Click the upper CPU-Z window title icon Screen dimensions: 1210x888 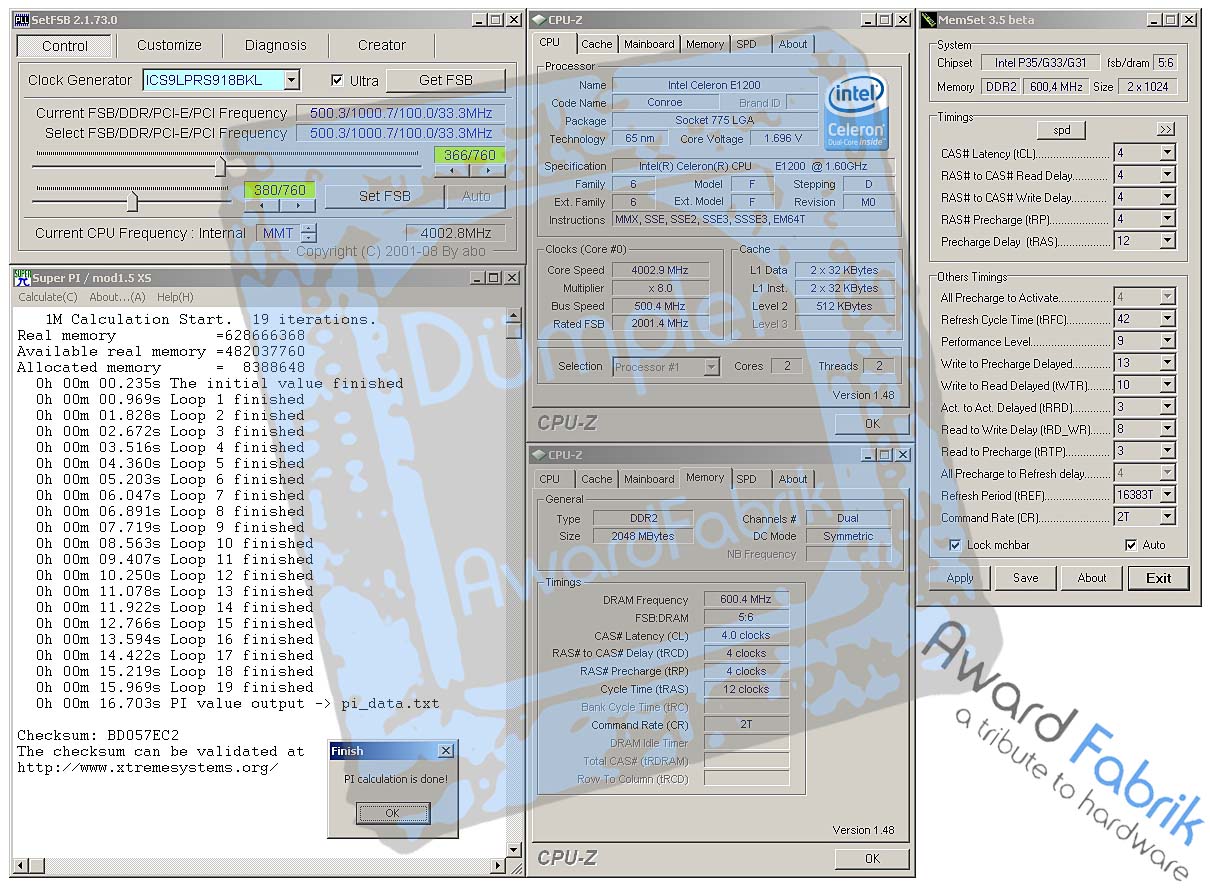538,20
